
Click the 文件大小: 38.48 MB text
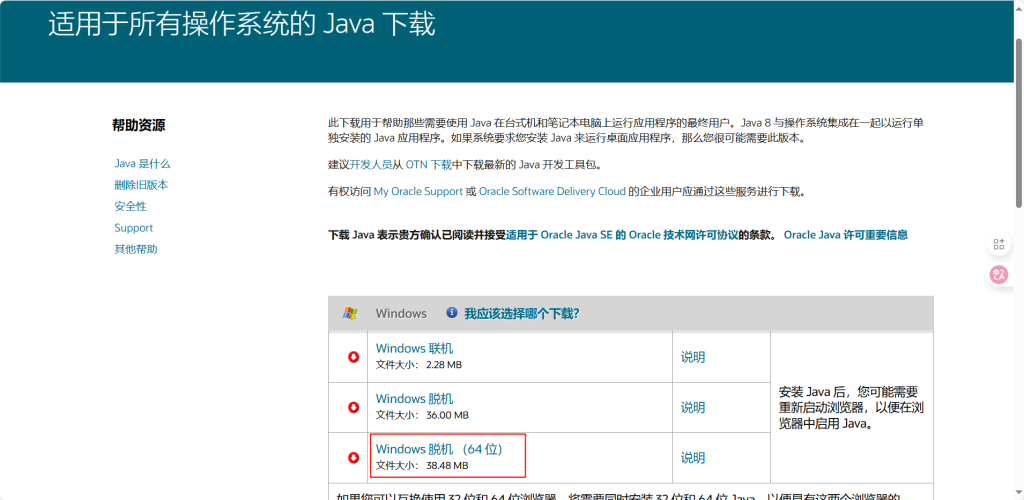[422, 465]
